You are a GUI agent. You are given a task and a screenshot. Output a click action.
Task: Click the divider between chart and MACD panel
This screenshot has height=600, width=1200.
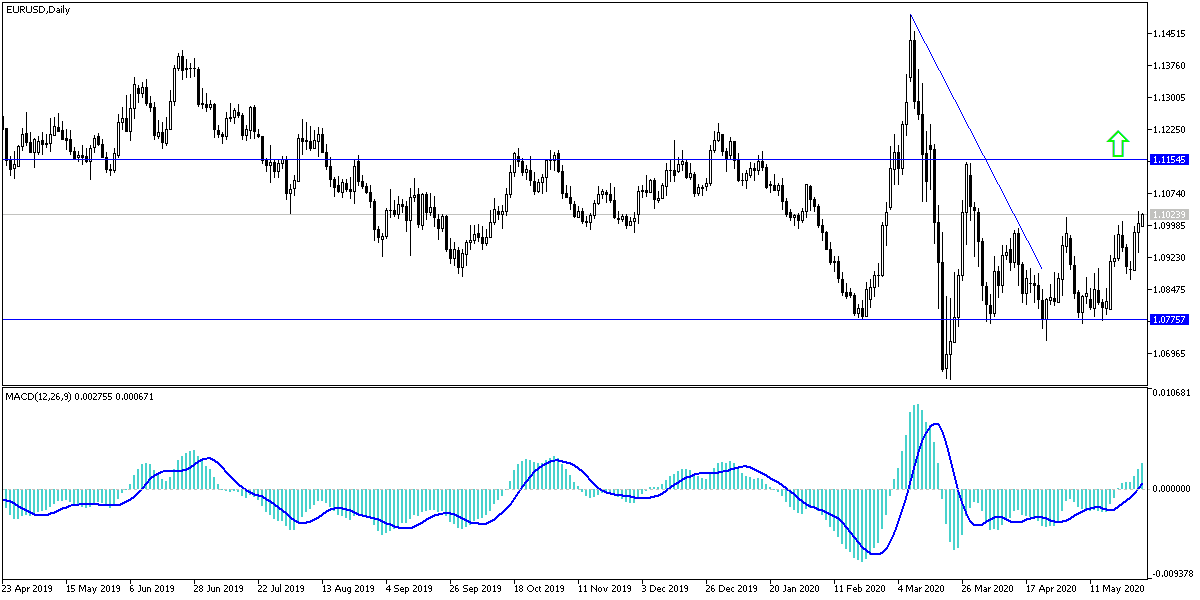[600, 385]
